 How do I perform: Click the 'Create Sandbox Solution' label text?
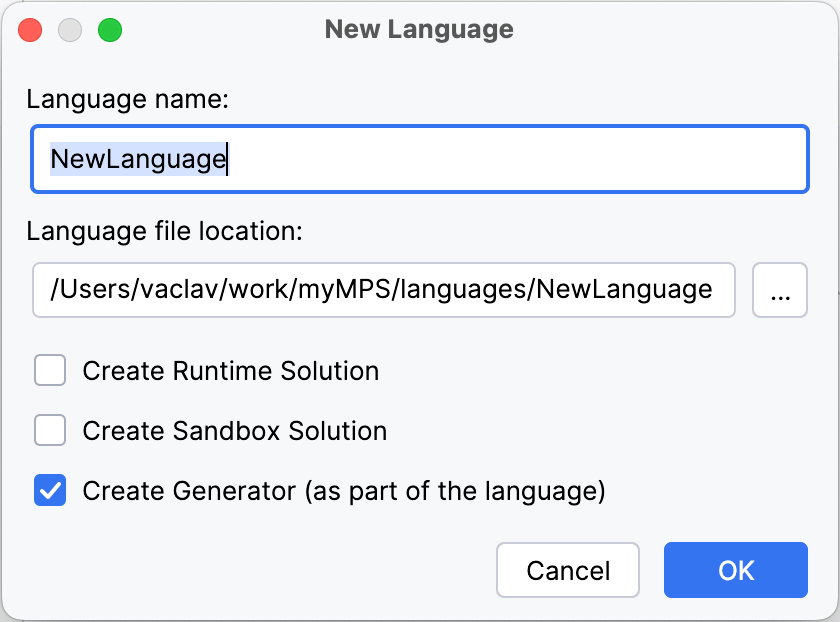[x=234, y=431]
